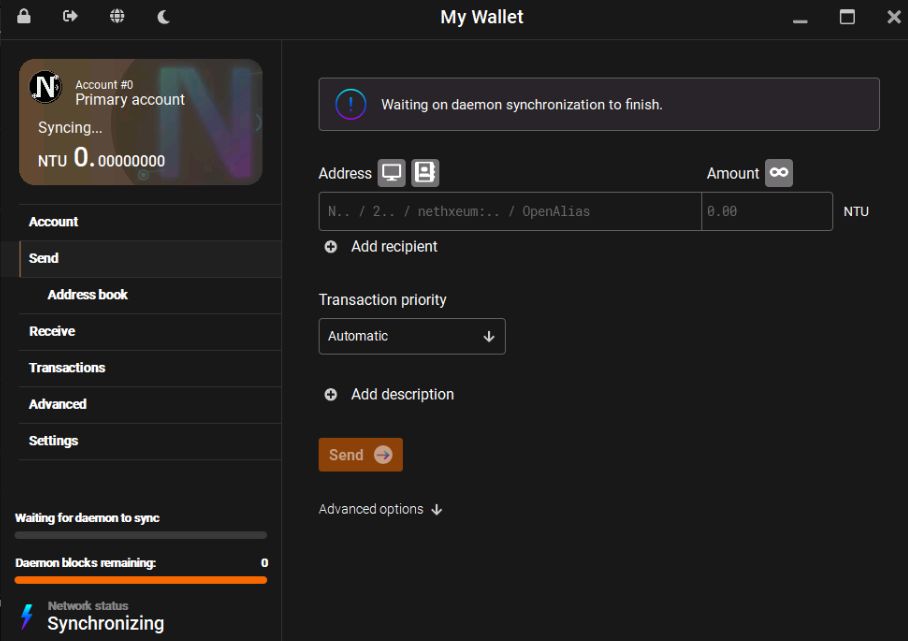Click the orange daemon blocks progress bar

pos(141,580)
